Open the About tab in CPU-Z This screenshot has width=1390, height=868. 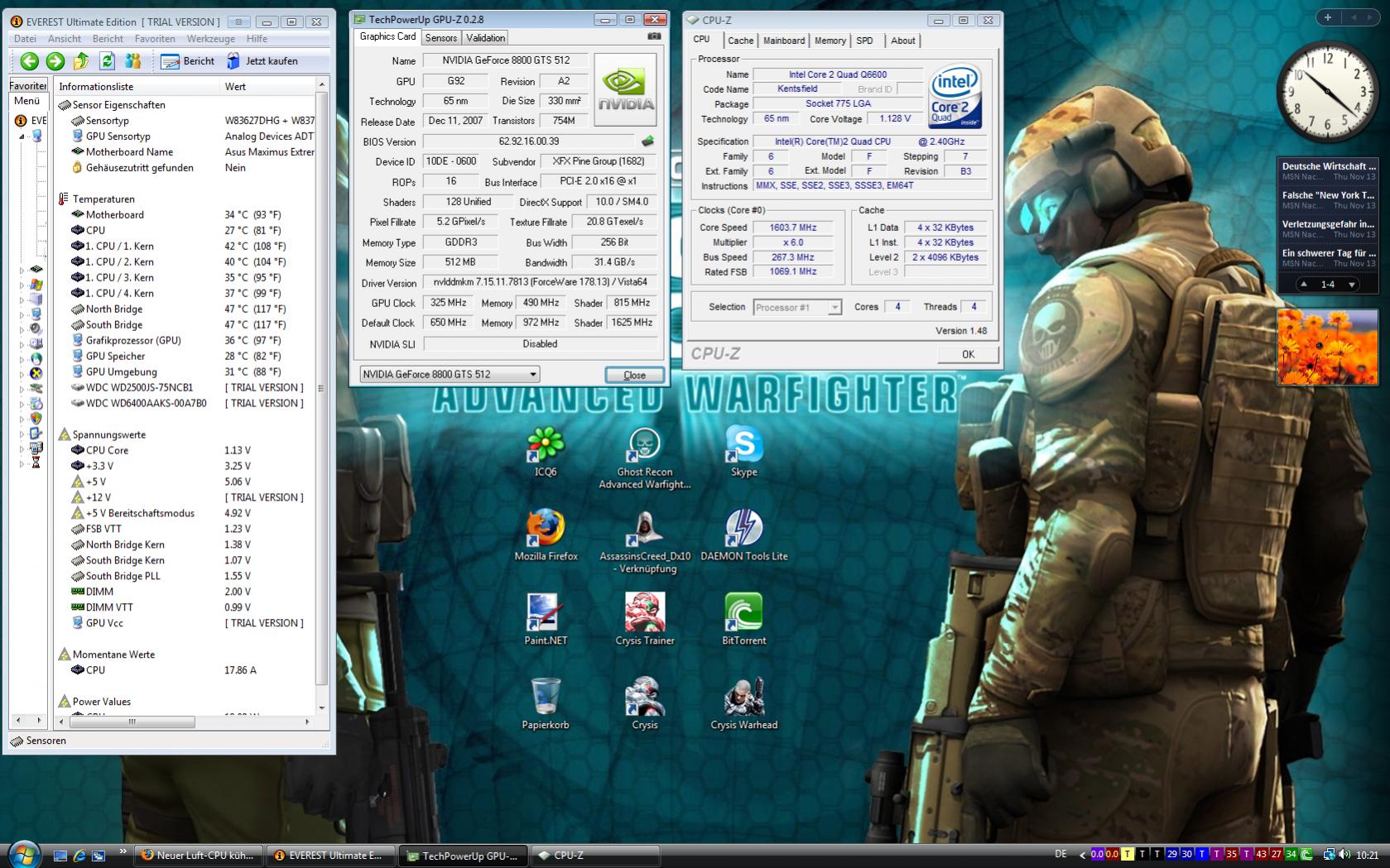click(x=903, y=41)
